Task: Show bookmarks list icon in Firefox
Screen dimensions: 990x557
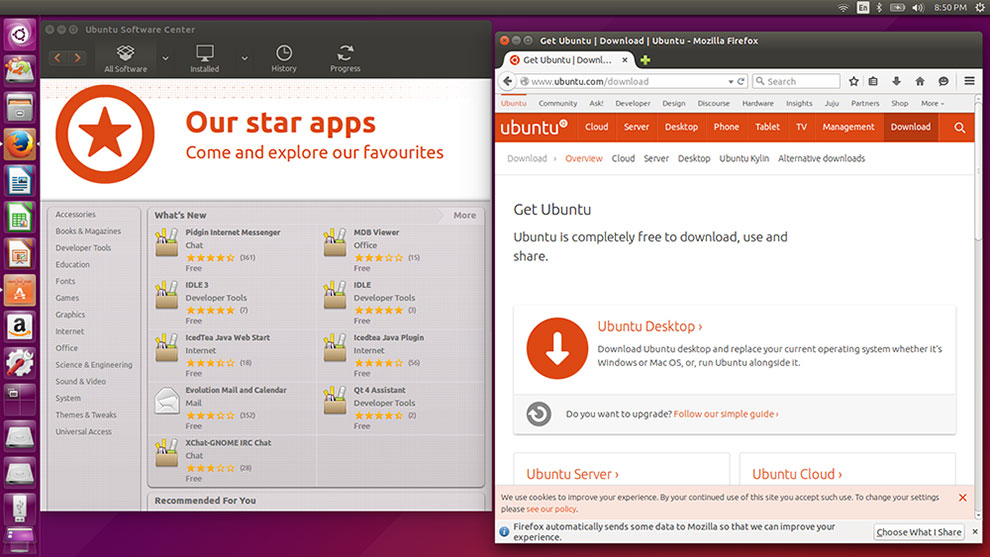Action: coord(873,81)
